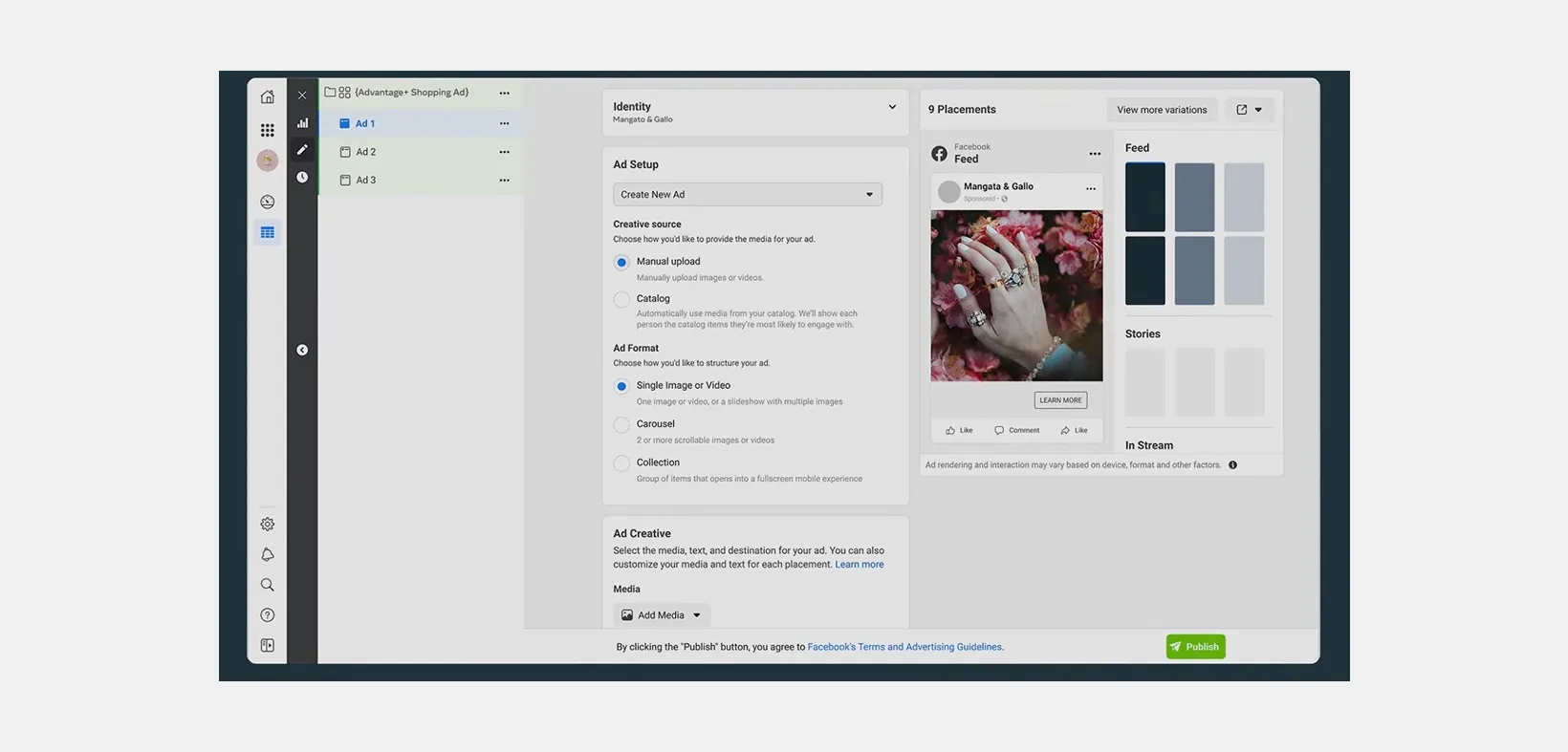Click the Mangata & Gallo page name
Viewport: 1568px width, 752px height.
coord(998,186)
